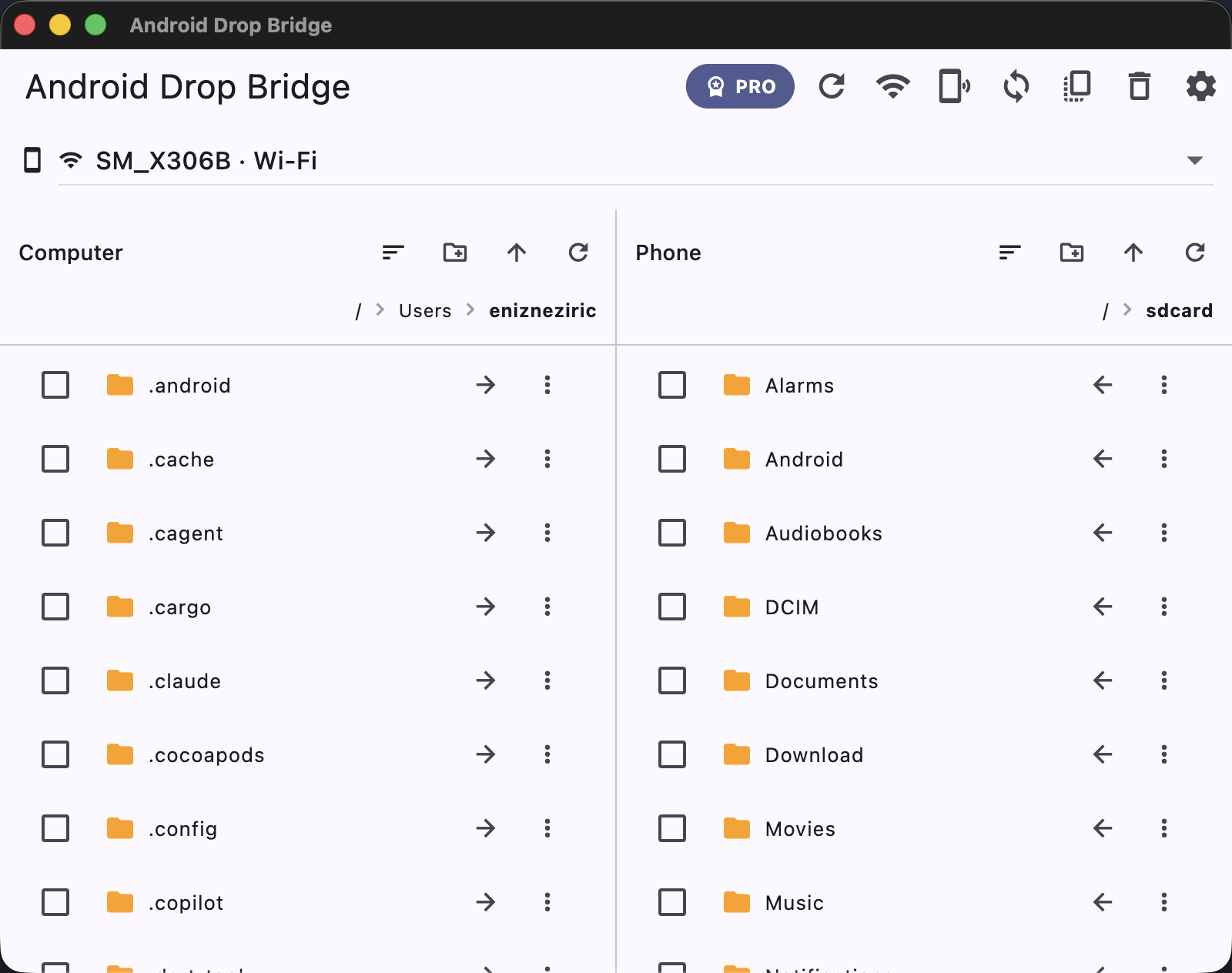Click the trash delete icon in toolbar
The width and height of the screenshot is (1232, 973).
pyautogui.click(x=1140, y=86)
